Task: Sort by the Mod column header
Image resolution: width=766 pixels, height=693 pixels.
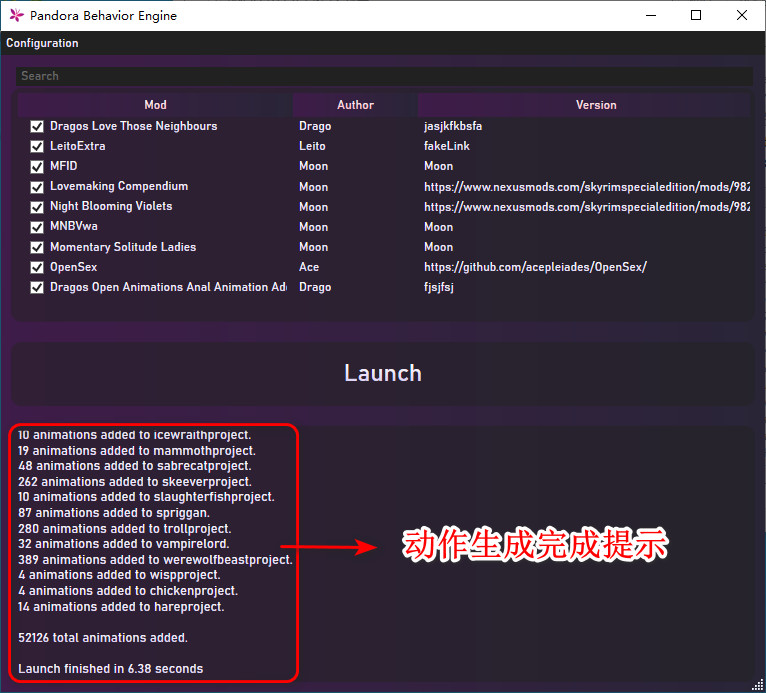Action: click(155, 105)
